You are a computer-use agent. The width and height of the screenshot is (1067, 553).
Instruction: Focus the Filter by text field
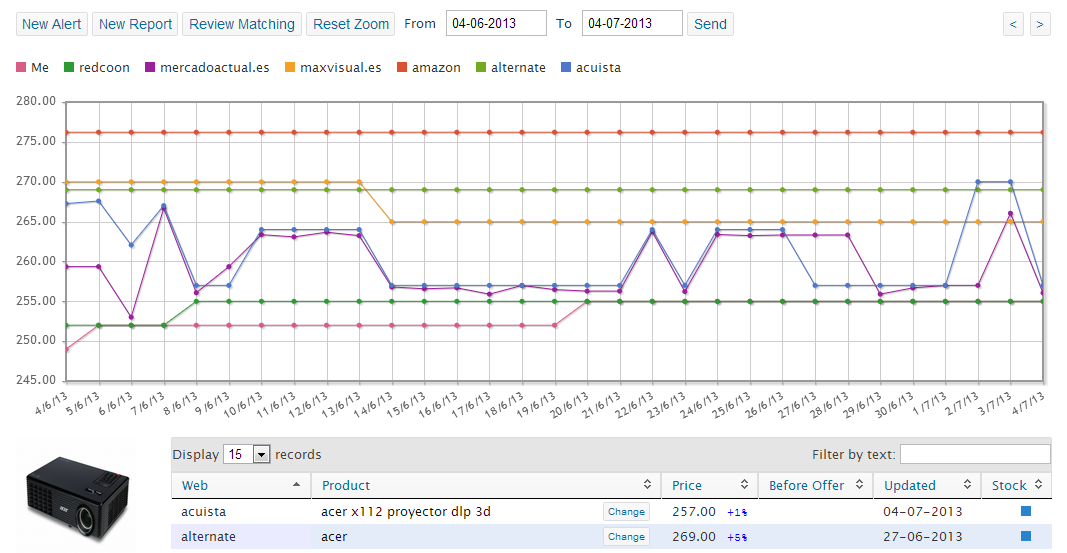point(975,454)
